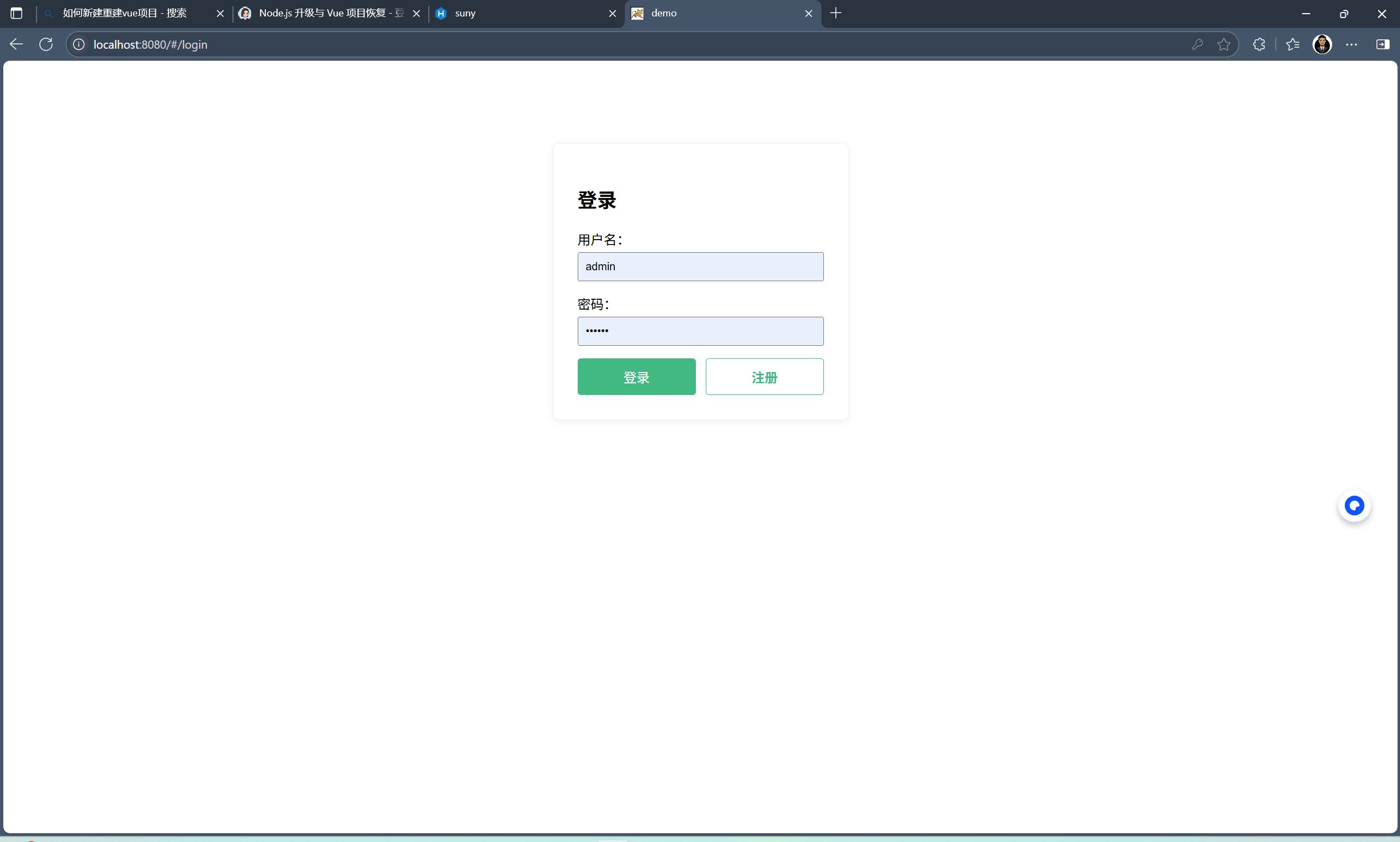Click the green 登录 login button
Image resolution: width=1400 pixels, height=842 pixels.
636,377
